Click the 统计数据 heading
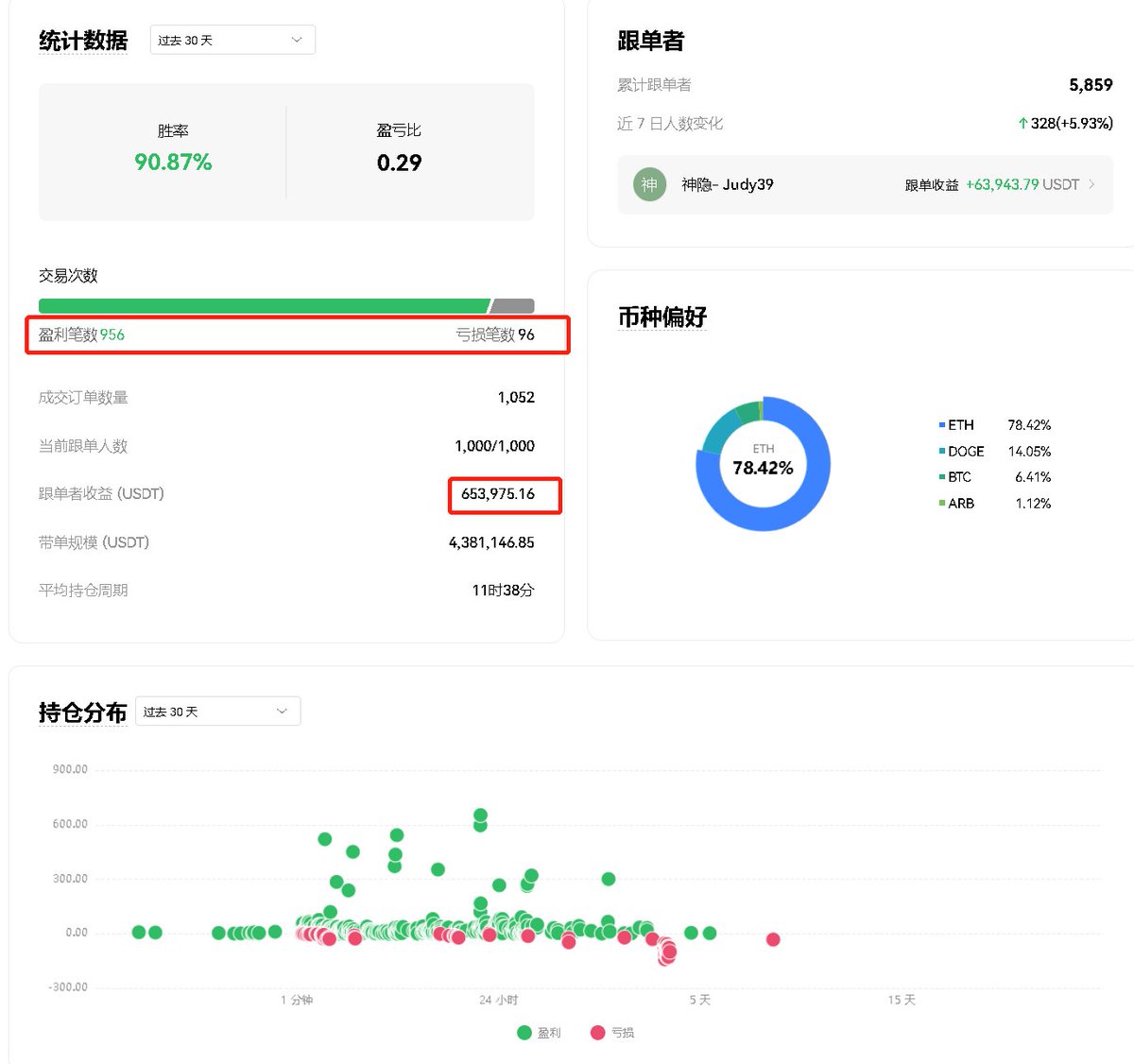The image size is (1134, 1064). (x=83, y=41)
